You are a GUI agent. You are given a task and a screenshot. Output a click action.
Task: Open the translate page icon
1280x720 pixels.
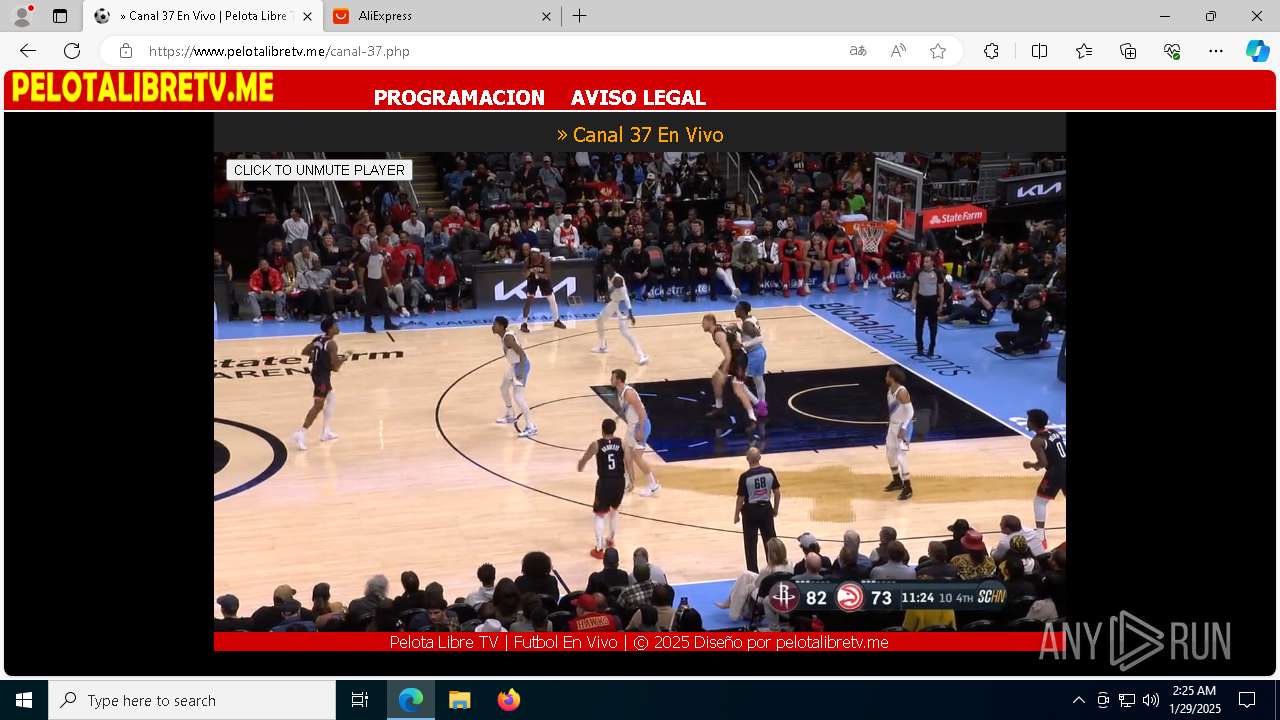pyautogui.click(x=858, y=51)
